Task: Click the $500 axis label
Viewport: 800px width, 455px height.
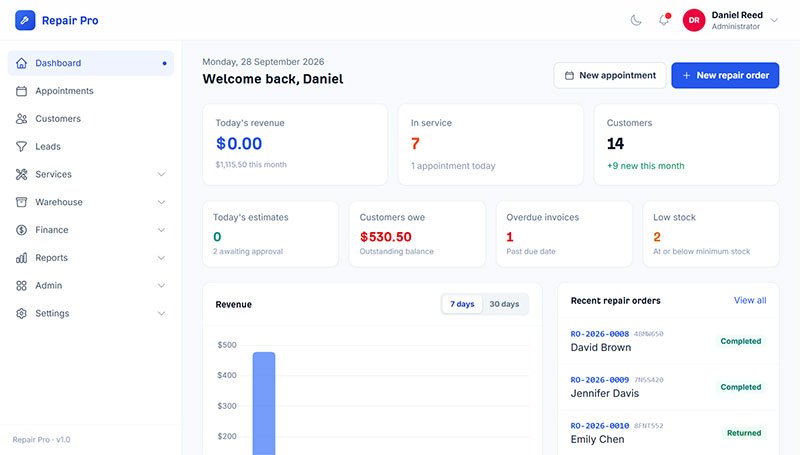Action: coord(227,345)
